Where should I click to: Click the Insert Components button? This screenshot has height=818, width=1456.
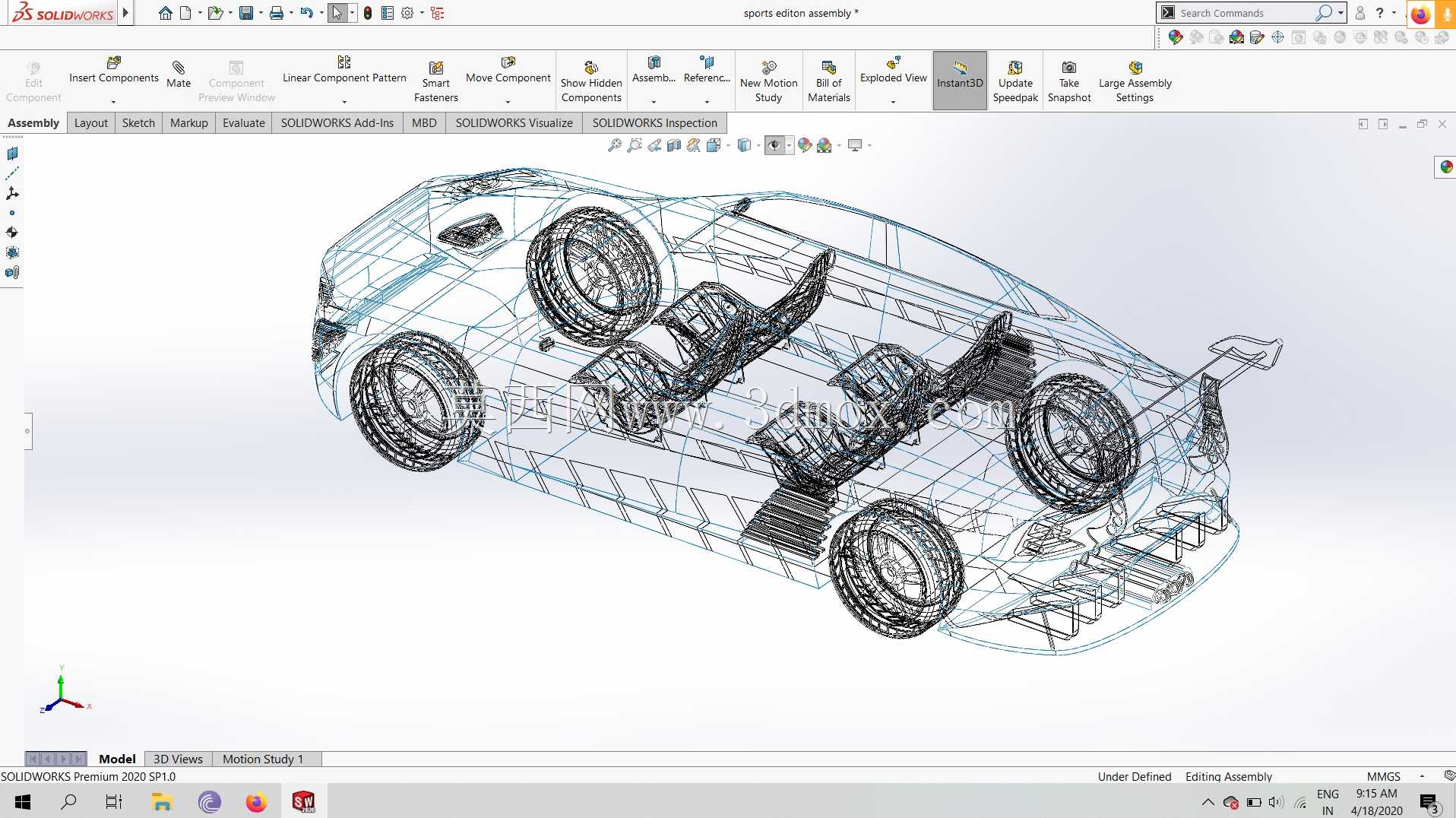[114, 70]
